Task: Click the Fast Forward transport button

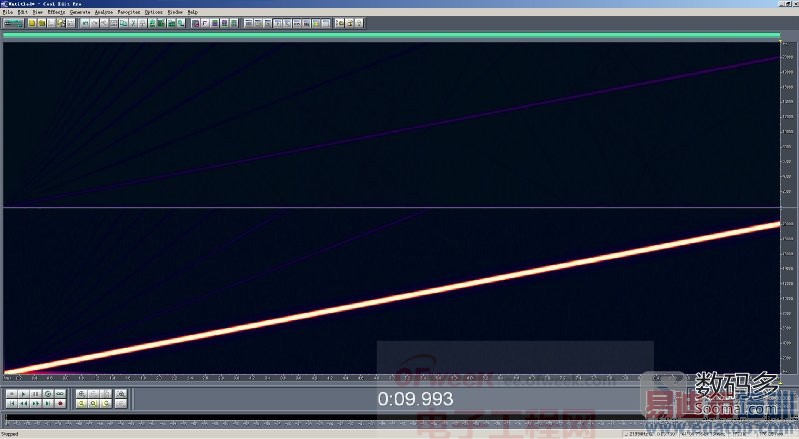Action: (x=36, y=403)
